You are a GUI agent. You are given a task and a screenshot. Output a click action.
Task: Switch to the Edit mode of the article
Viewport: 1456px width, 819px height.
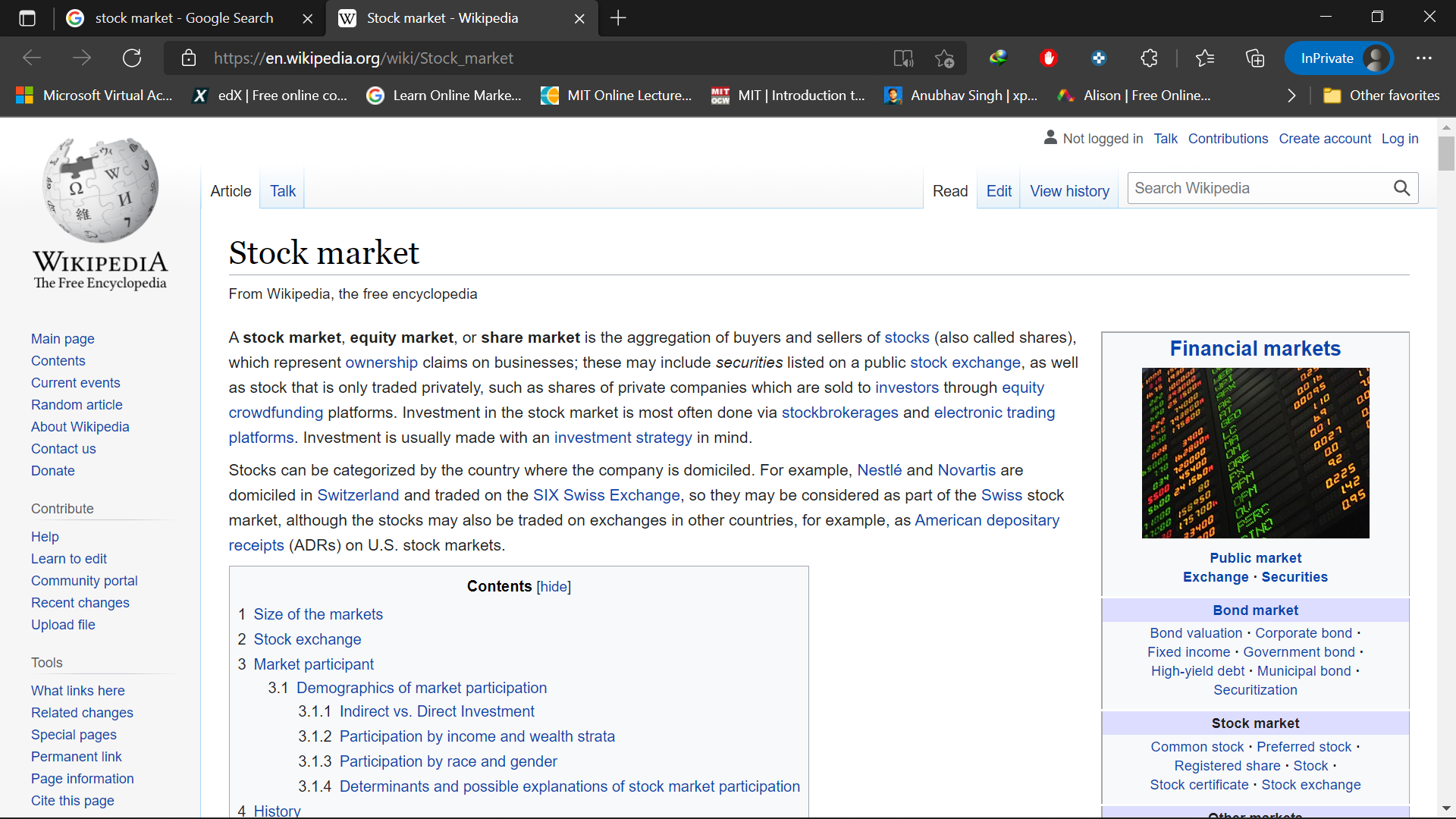pyautogui.click(x=999, y=191)
